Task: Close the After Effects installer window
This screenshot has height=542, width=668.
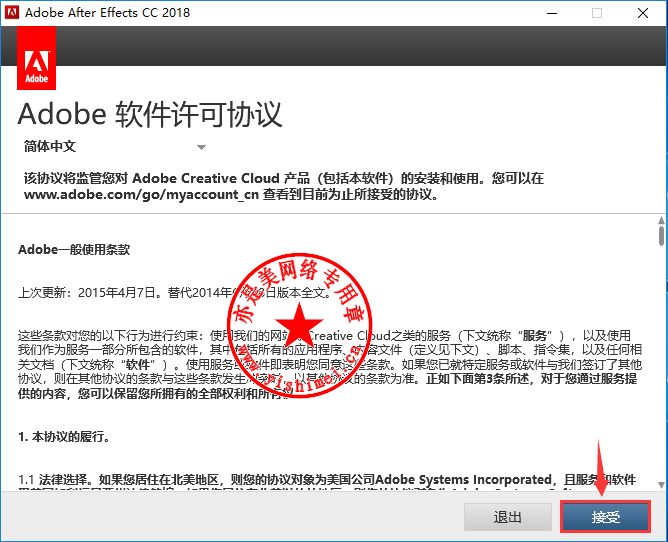Action: click(x=642, y=13)
